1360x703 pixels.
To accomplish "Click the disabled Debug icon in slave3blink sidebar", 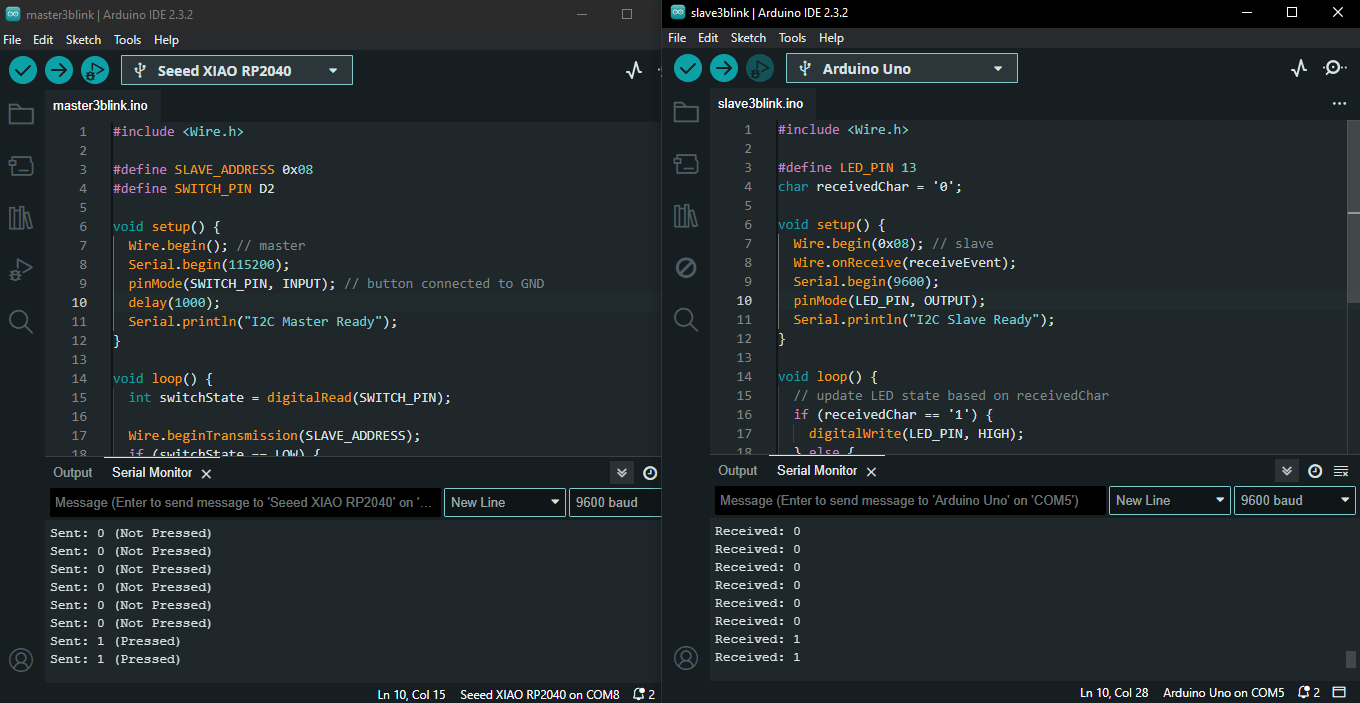I will tap(686, 267).
